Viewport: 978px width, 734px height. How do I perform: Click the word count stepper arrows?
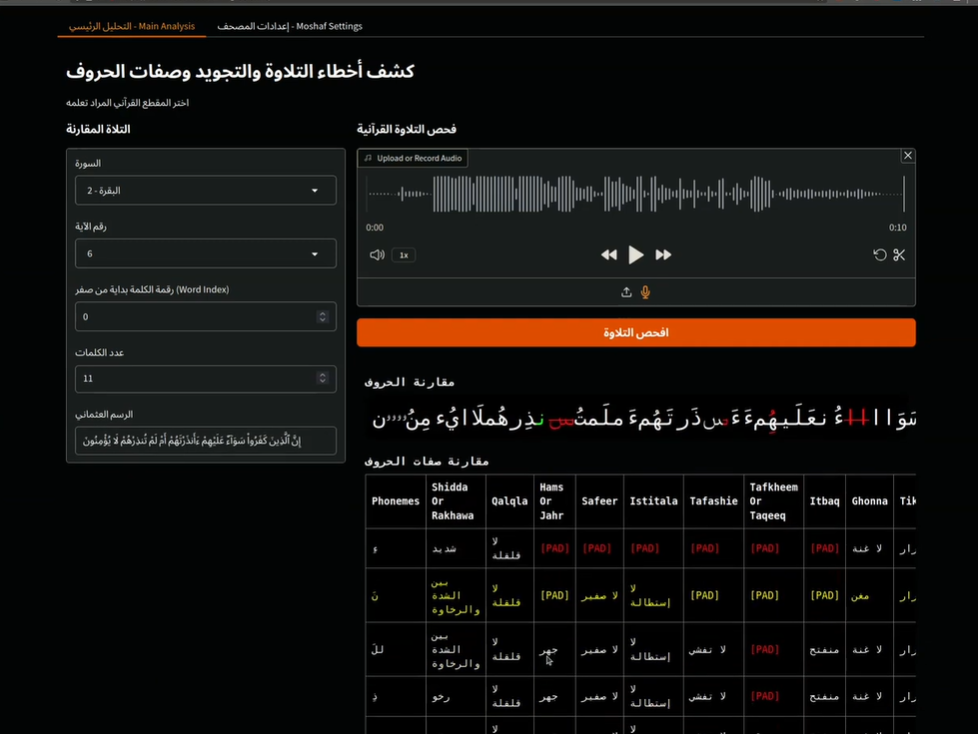(322, 378)
